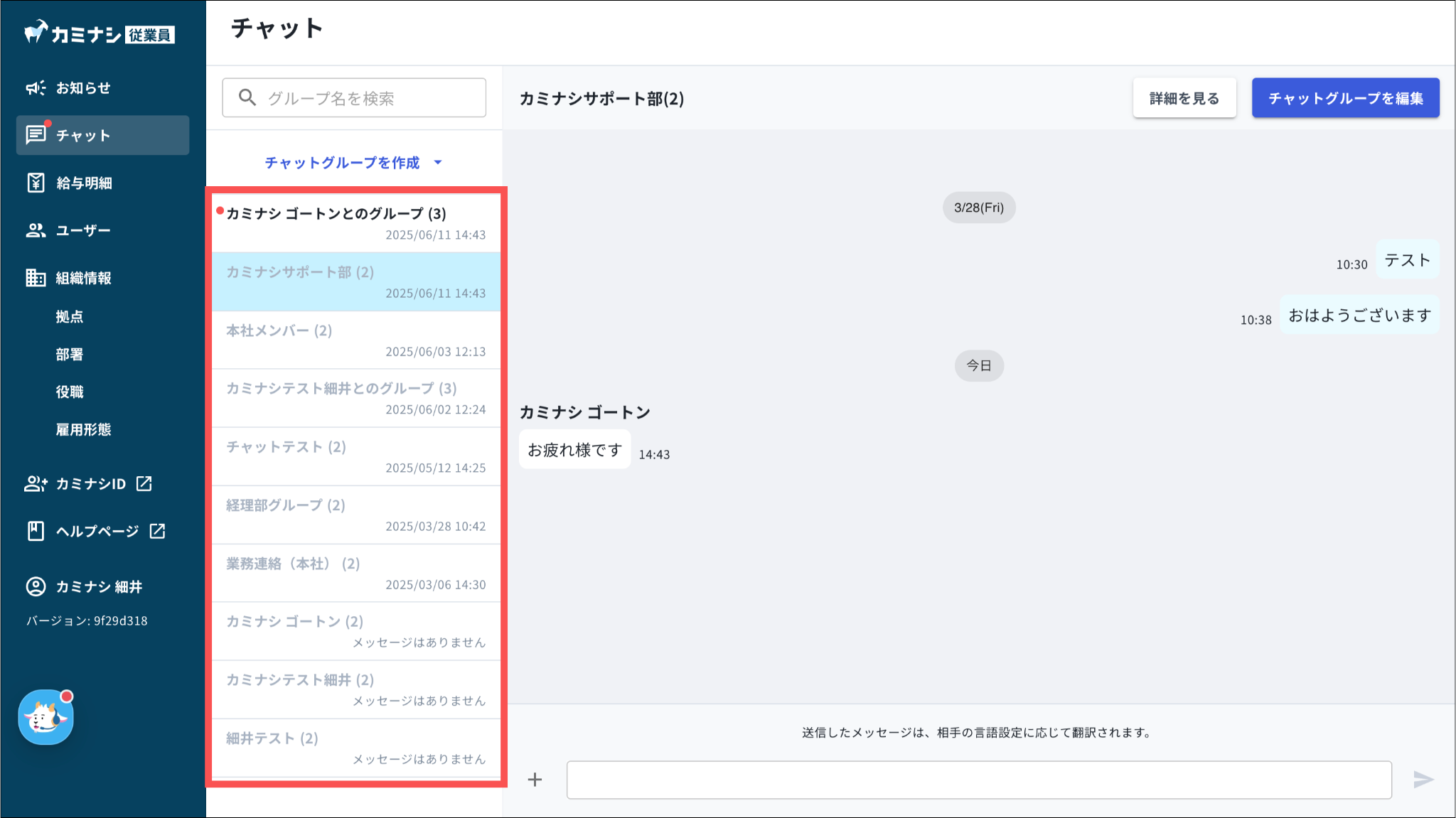Image resolution: width=1456 pixels, height=818 pixels.
Task: Click チャットグループを編集 button
Action: [1345, 98]
